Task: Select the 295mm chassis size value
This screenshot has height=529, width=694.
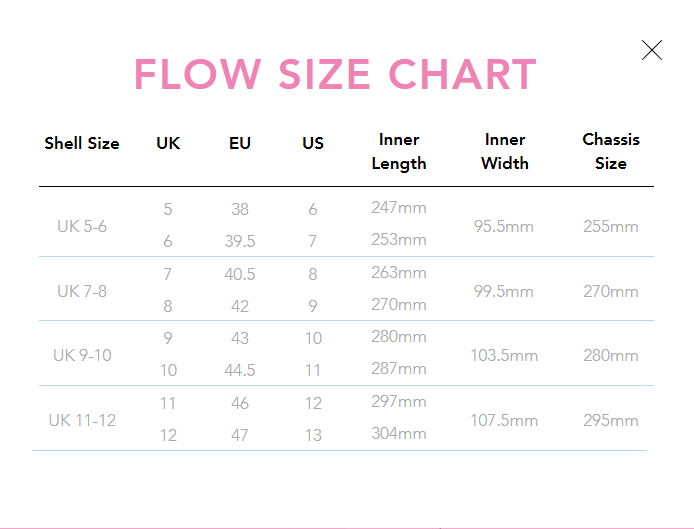Action: pos(611,421)
